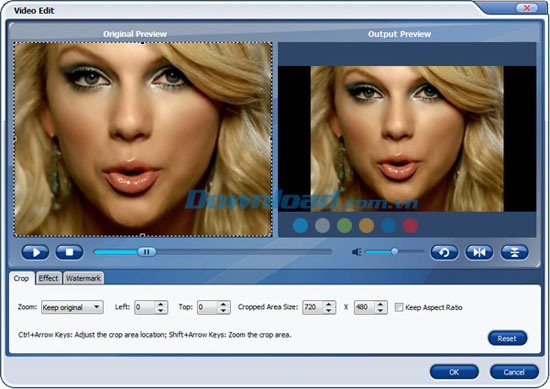The height and width of the screenshot is (389, 550).
Task: Click the Cancel button
Action: tap(514, 372)
